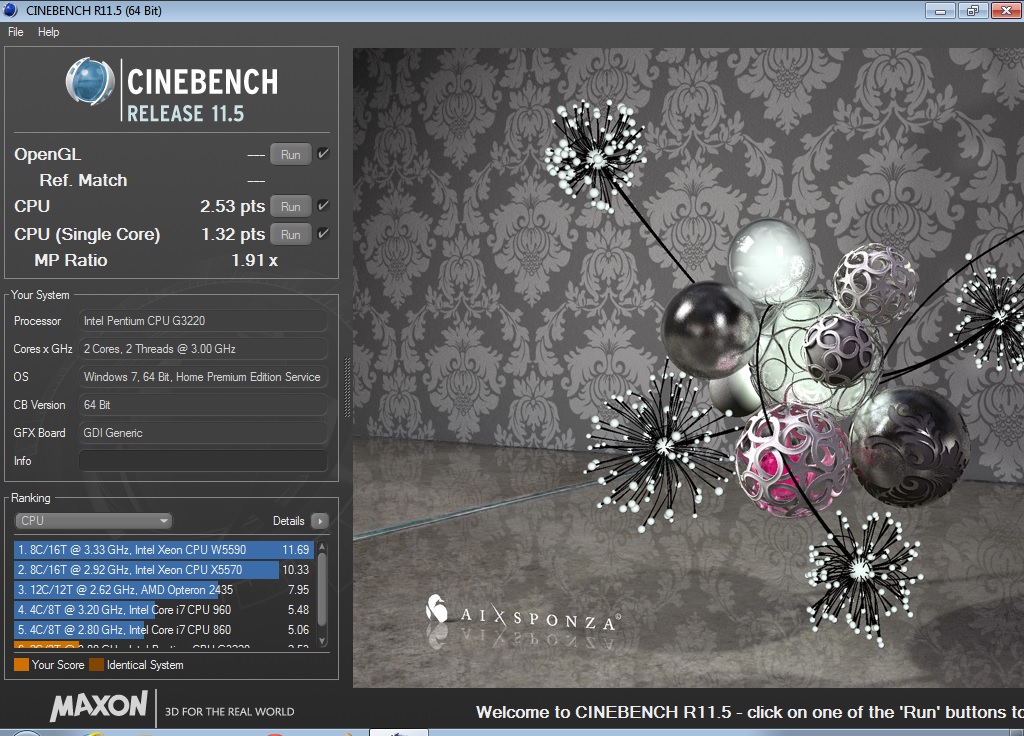This screenshot has width=1024, height=736.
Task: Click the CPU score "2.53 pts"
Action: coord(232,206)
